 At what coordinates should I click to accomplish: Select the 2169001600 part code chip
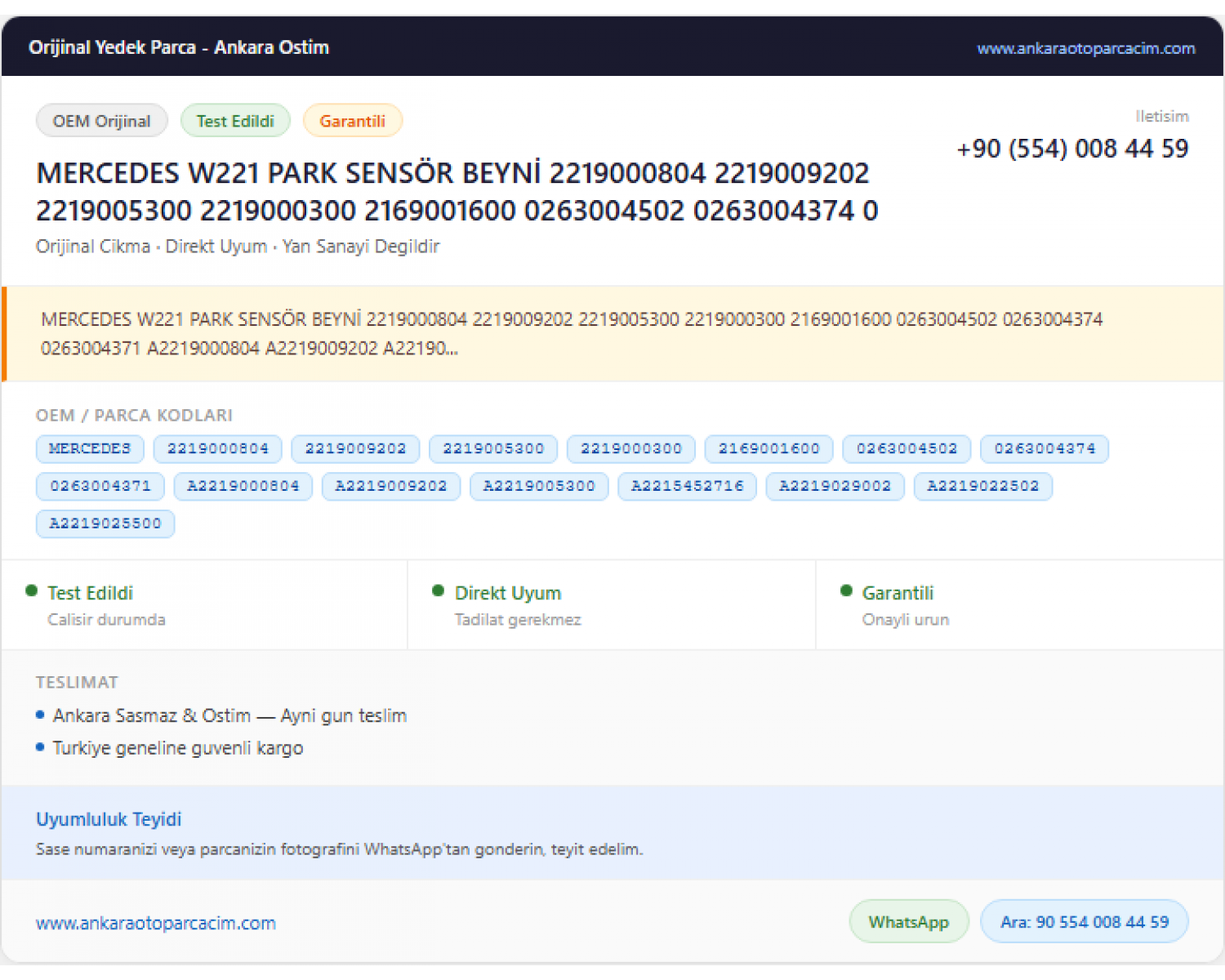pos(769,448)
